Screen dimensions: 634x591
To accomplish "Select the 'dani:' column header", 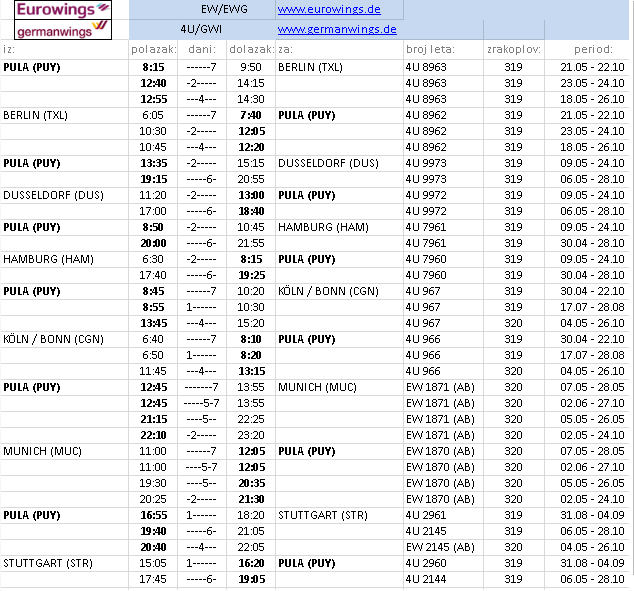I will (x=202, y=49).
